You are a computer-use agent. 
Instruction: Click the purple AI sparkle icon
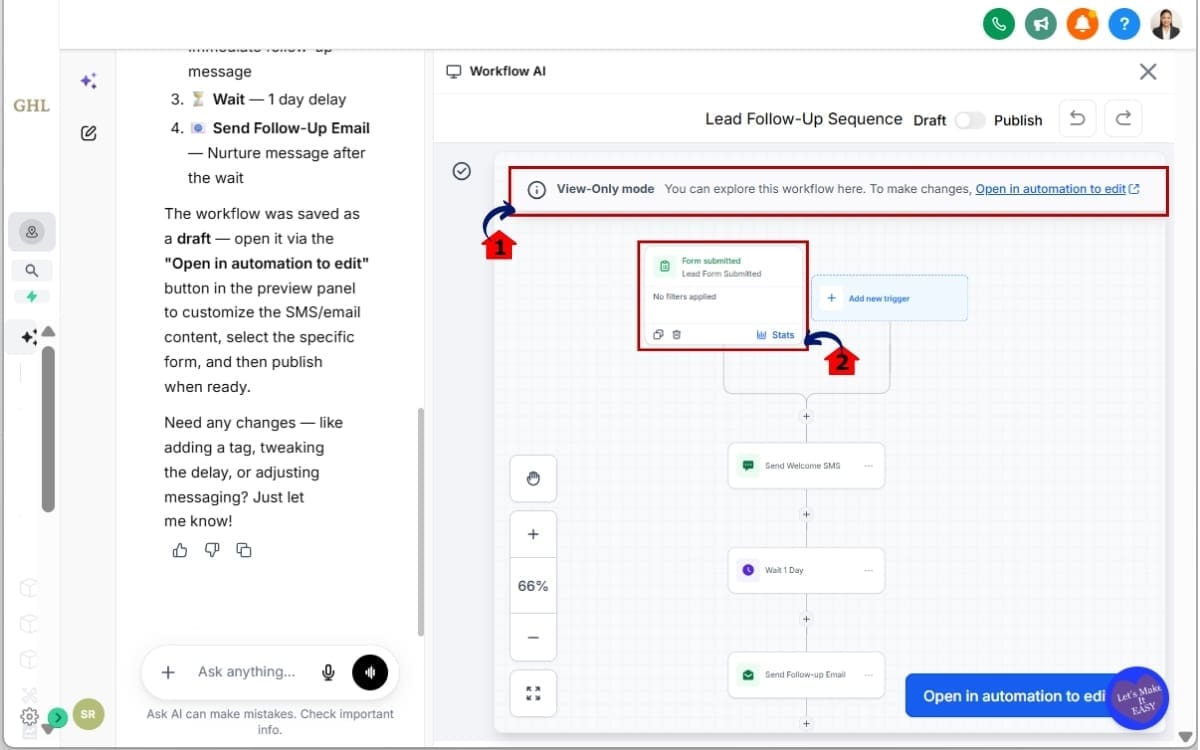(x=89, y=81)
